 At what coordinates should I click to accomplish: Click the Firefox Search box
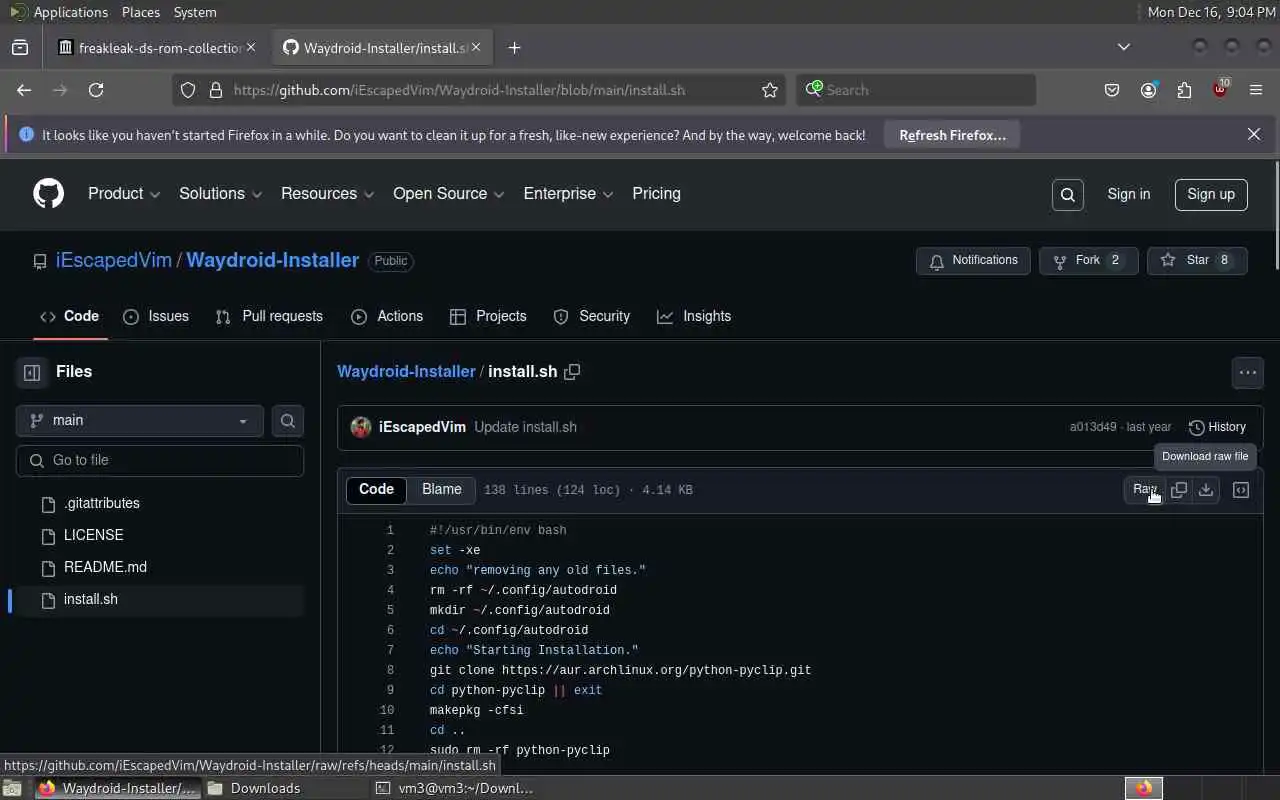tap(916, 90)
